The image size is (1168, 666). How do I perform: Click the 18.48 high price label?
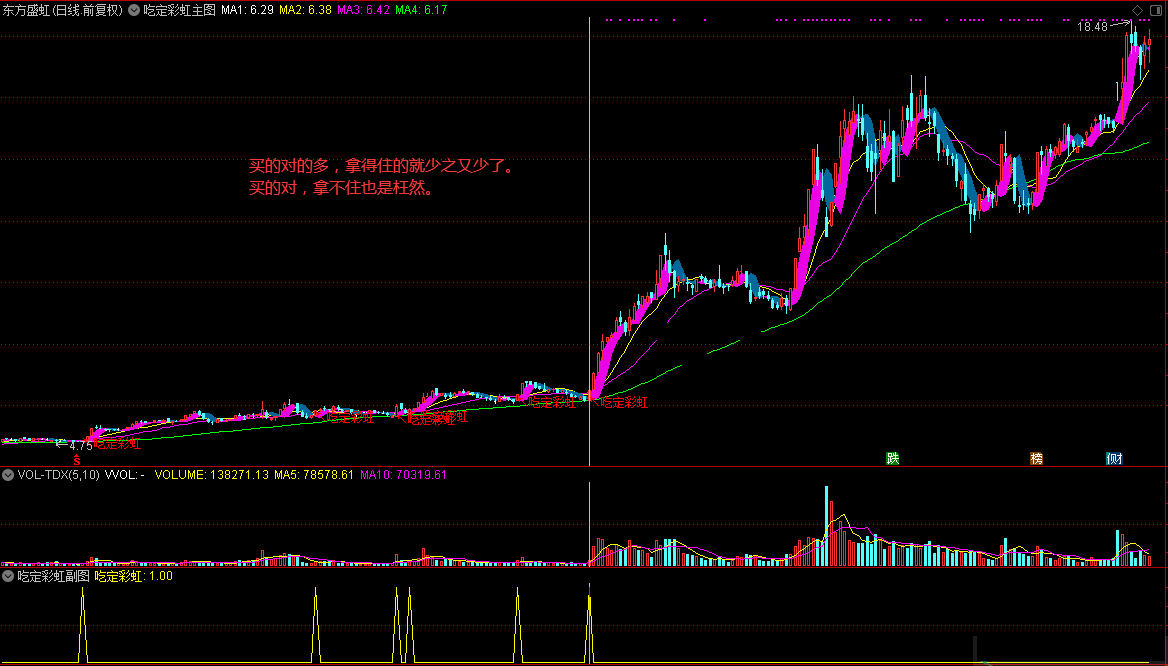1092,27
